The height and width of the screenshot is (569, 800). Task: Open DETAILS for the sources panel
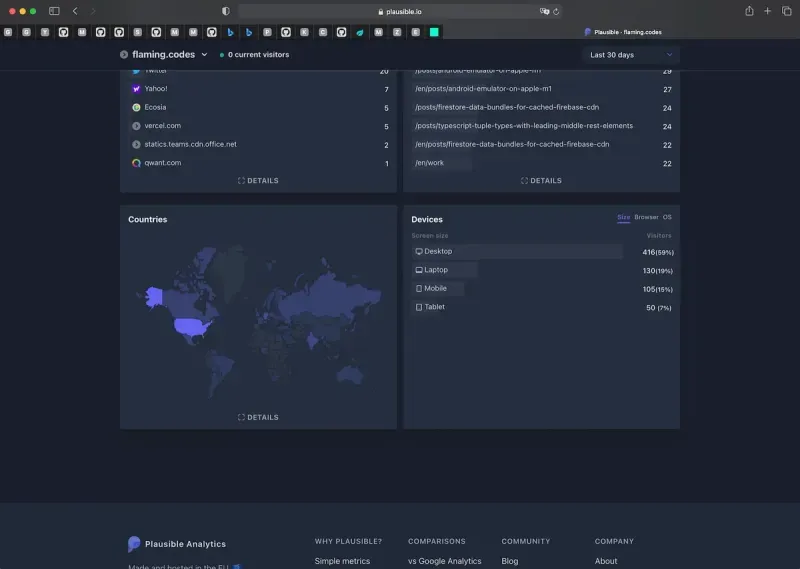coord(258,181)
